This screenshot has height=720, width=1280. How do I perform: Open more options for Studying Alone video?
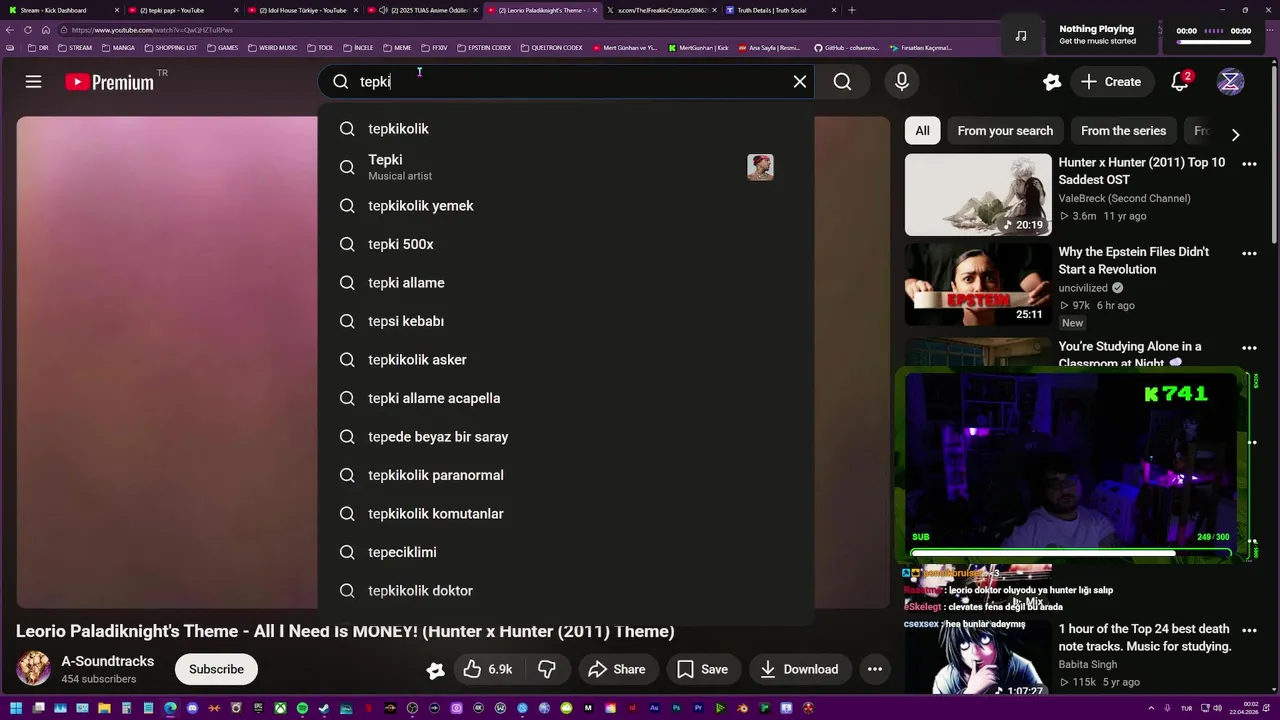coord(1249,348)
